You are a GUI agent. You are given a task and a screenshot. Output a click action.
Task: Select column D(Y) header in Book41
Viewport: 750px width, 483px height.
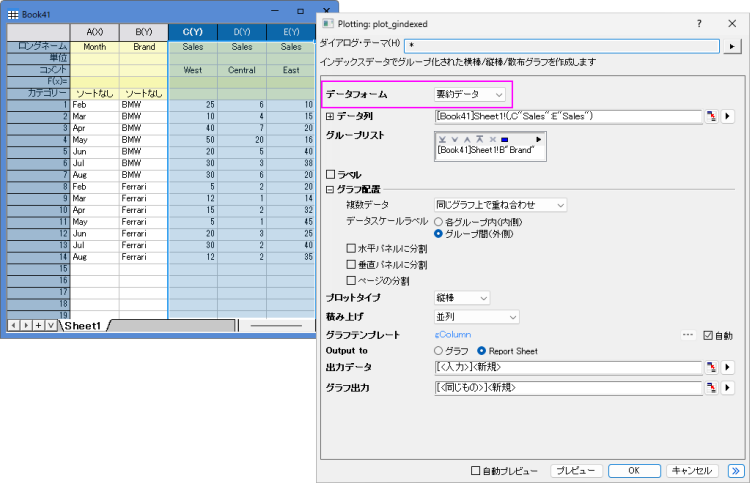pyautogui.click(x=242, y=32)
